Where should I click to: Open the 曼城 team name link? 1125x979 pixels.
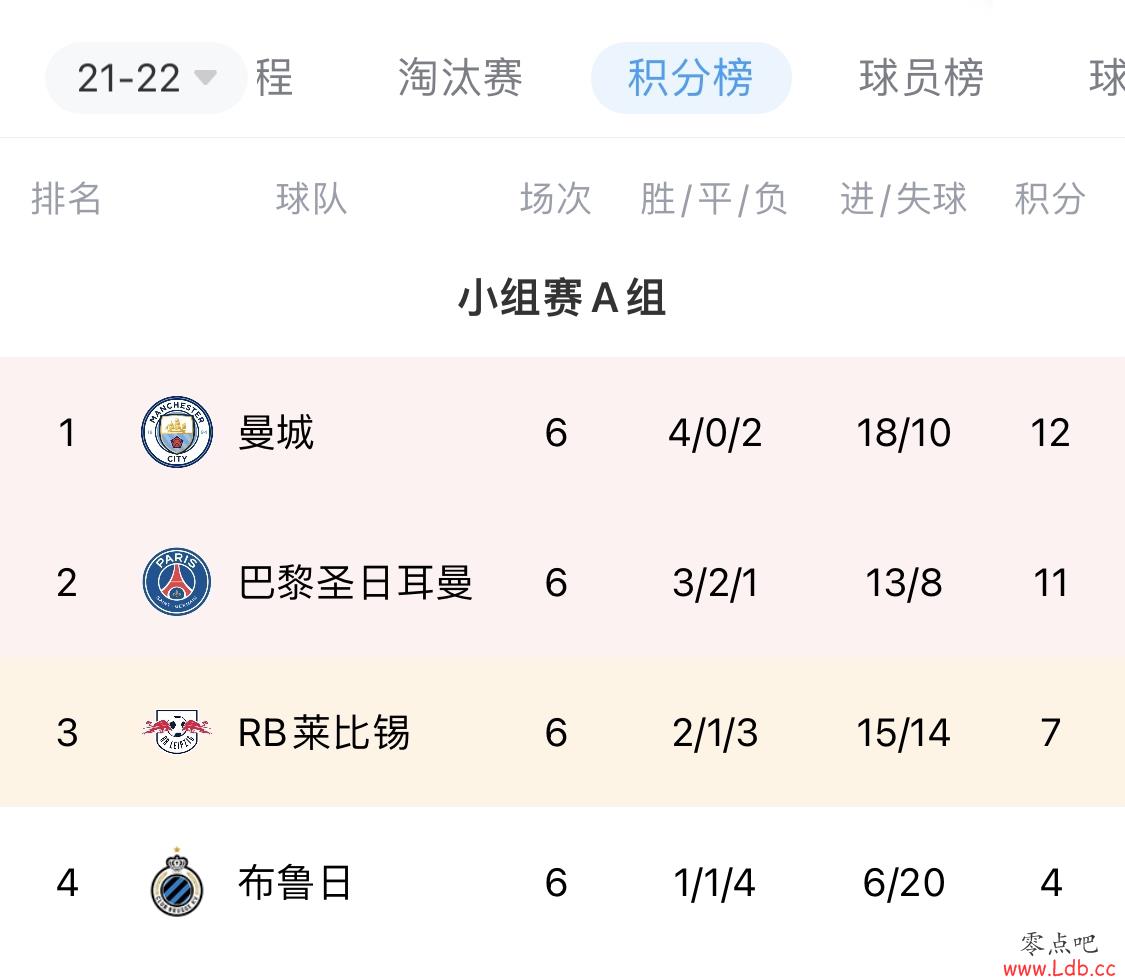coord(276,432)
